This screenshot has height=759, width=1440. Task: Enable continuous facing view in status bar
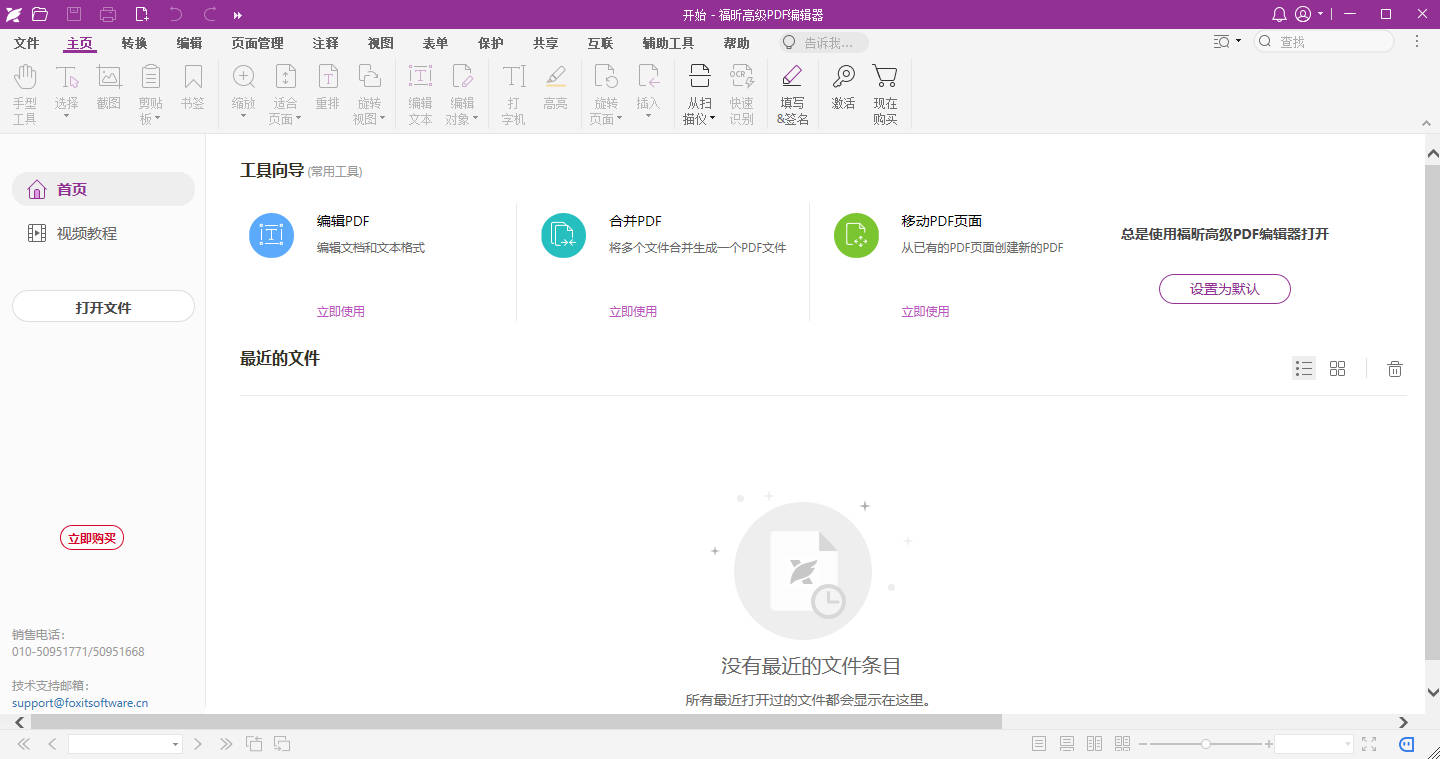[x=1122, y=744]
